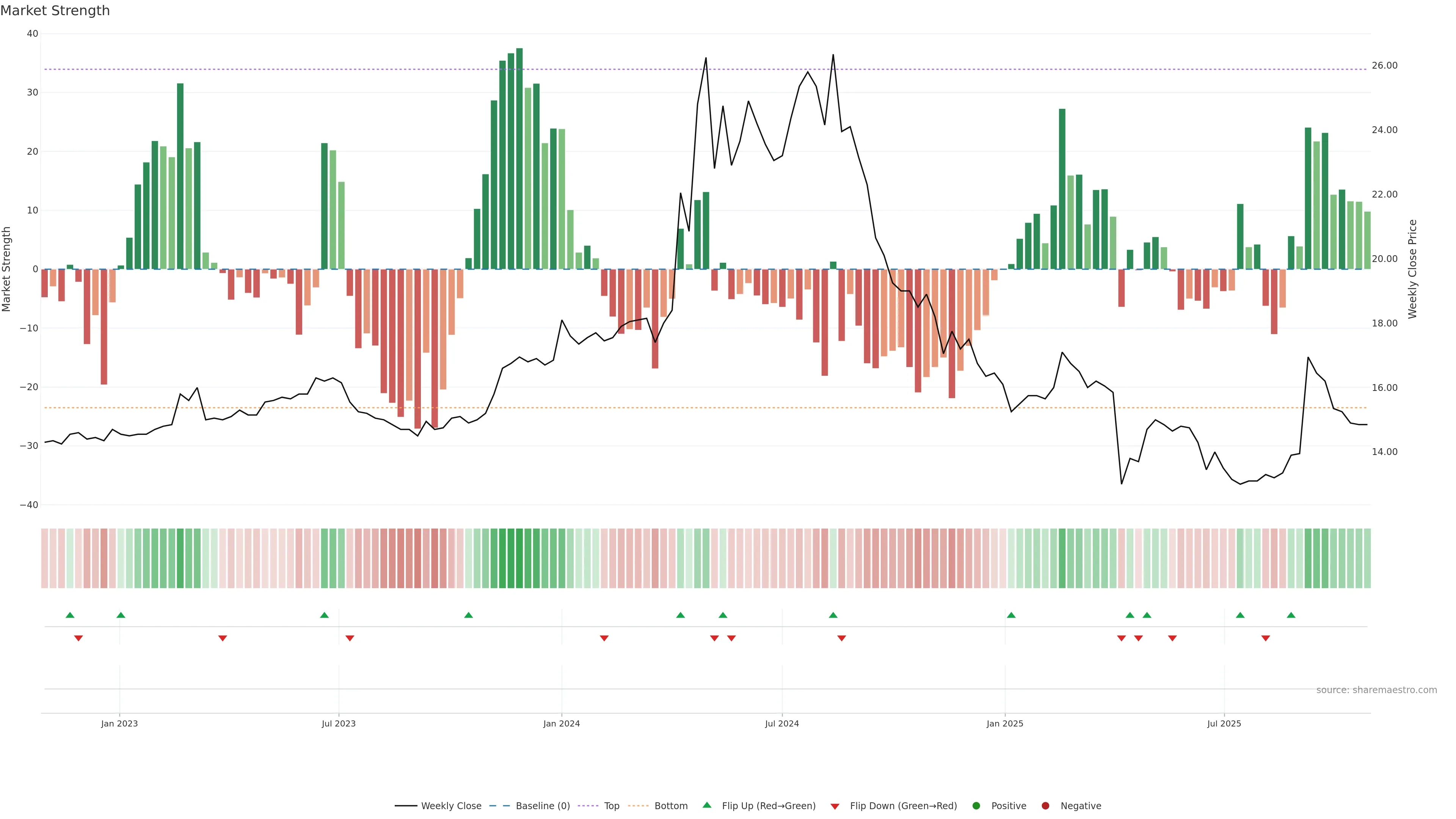
Task: Click the Weekly Close Price axis title
Action: (x=1412, y=269)
